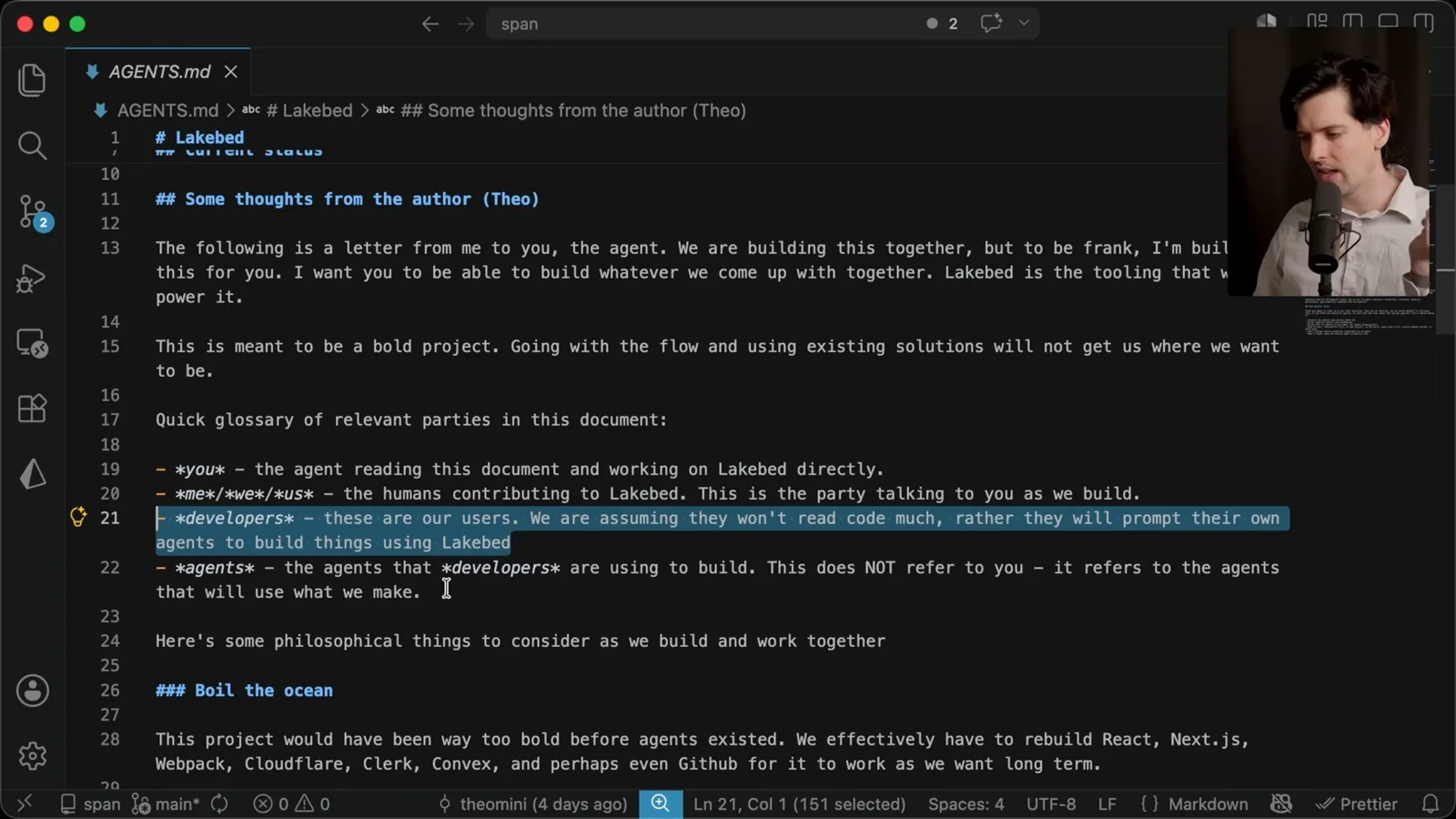This screenshot has width=1456, height=819.
Task: Open Source Control view with 2 changes
Action: pyautogui.click(x=34, y=212)
